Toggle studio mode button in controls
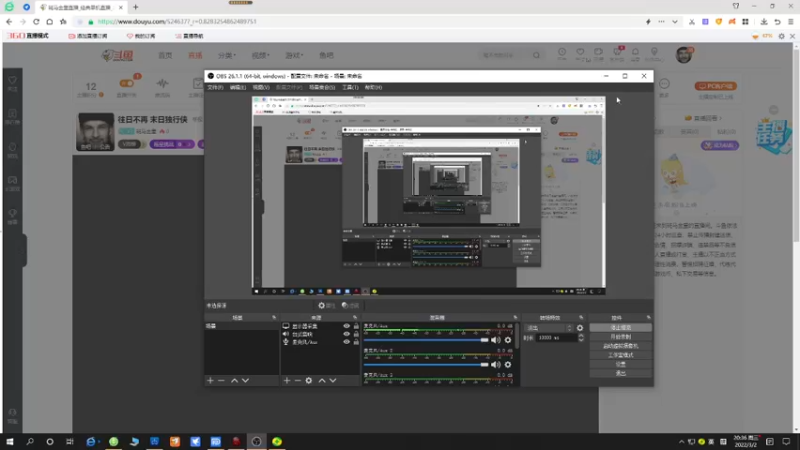The height and width of the screenshot is (450, 800). click(620, 355)
